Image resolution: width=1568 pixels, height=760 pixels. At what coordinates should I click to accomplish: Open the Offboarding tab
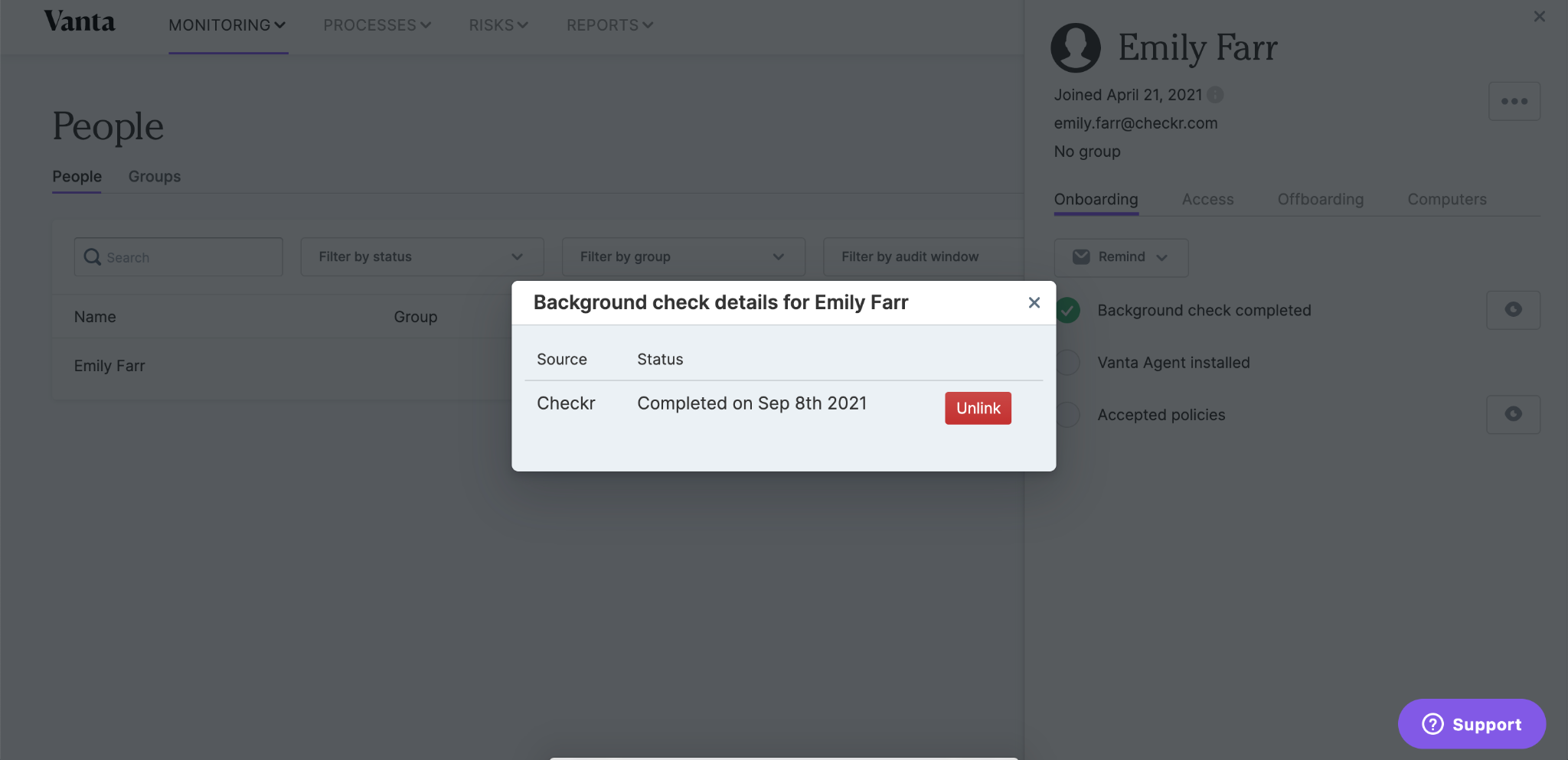pos(1320,199)
